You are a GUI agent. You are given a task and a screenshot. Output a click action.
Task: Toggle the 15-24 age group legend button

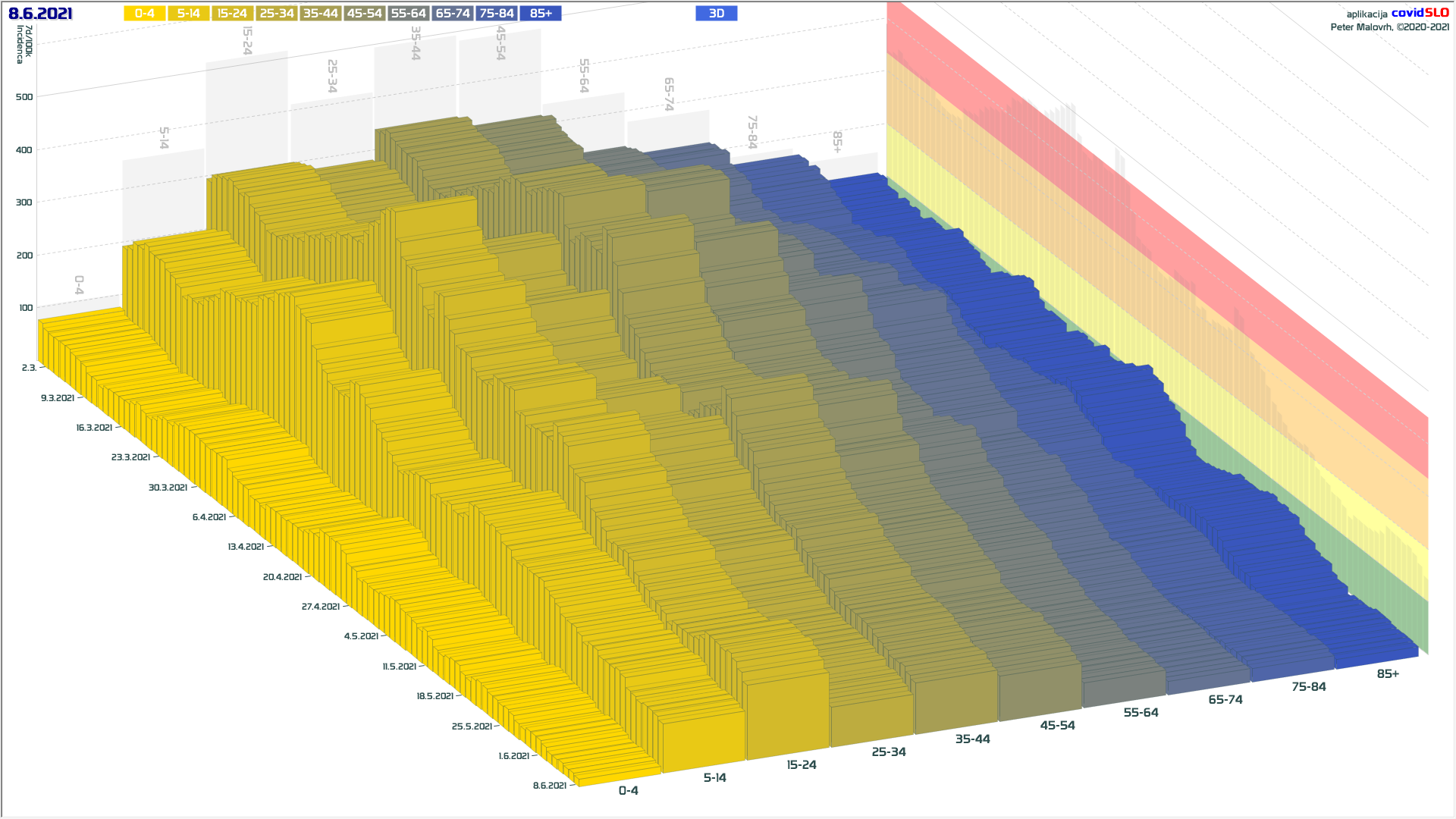coord(232,14)
